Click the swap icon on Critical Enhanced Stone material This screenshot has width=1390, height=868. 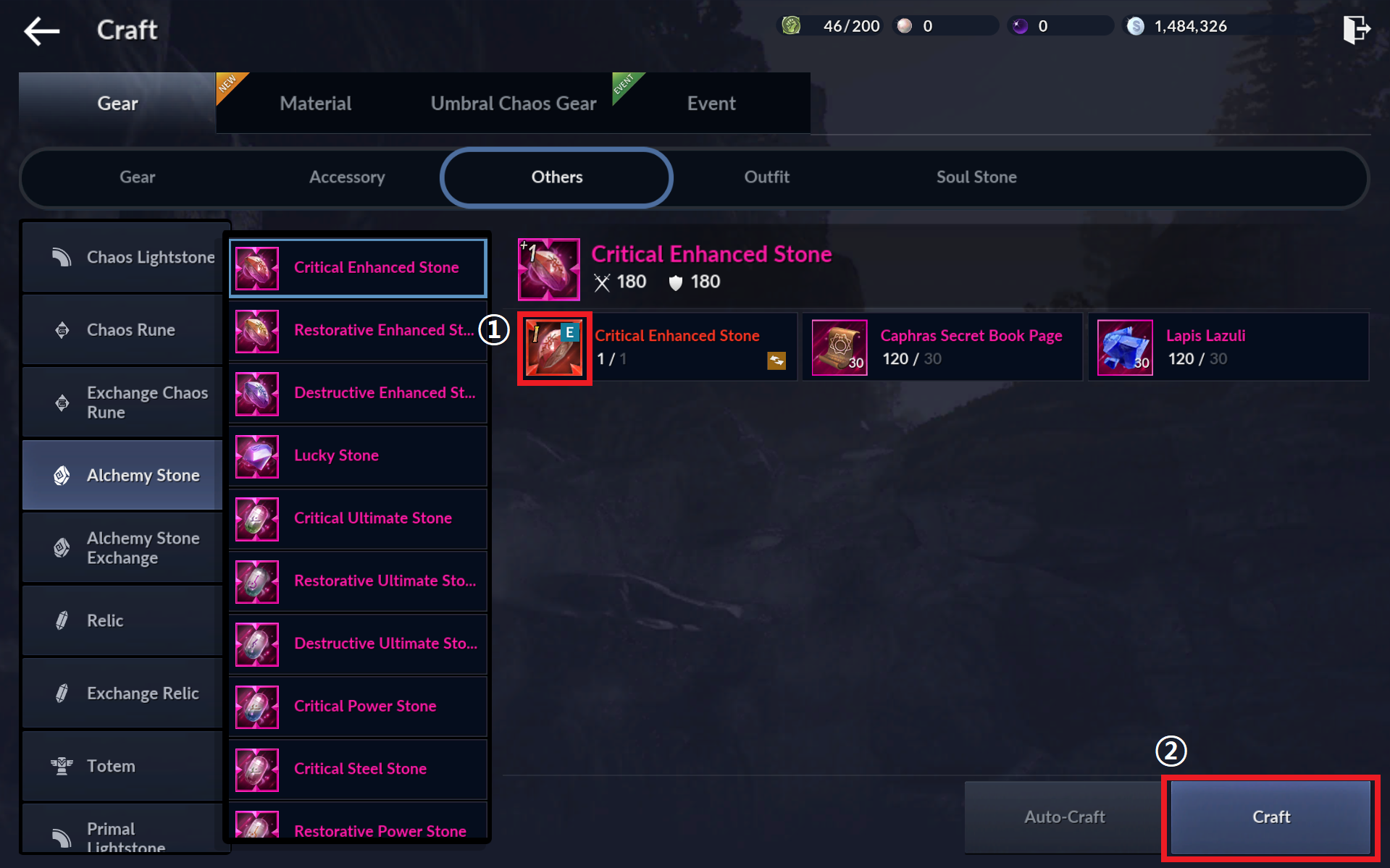pyautogui.click(x=776, y=361)
